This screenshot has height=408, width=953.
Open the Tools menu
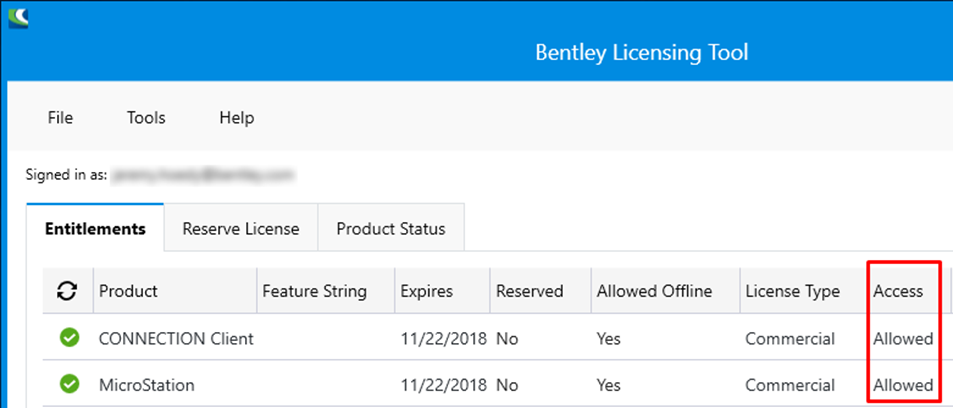click(146, 118)
